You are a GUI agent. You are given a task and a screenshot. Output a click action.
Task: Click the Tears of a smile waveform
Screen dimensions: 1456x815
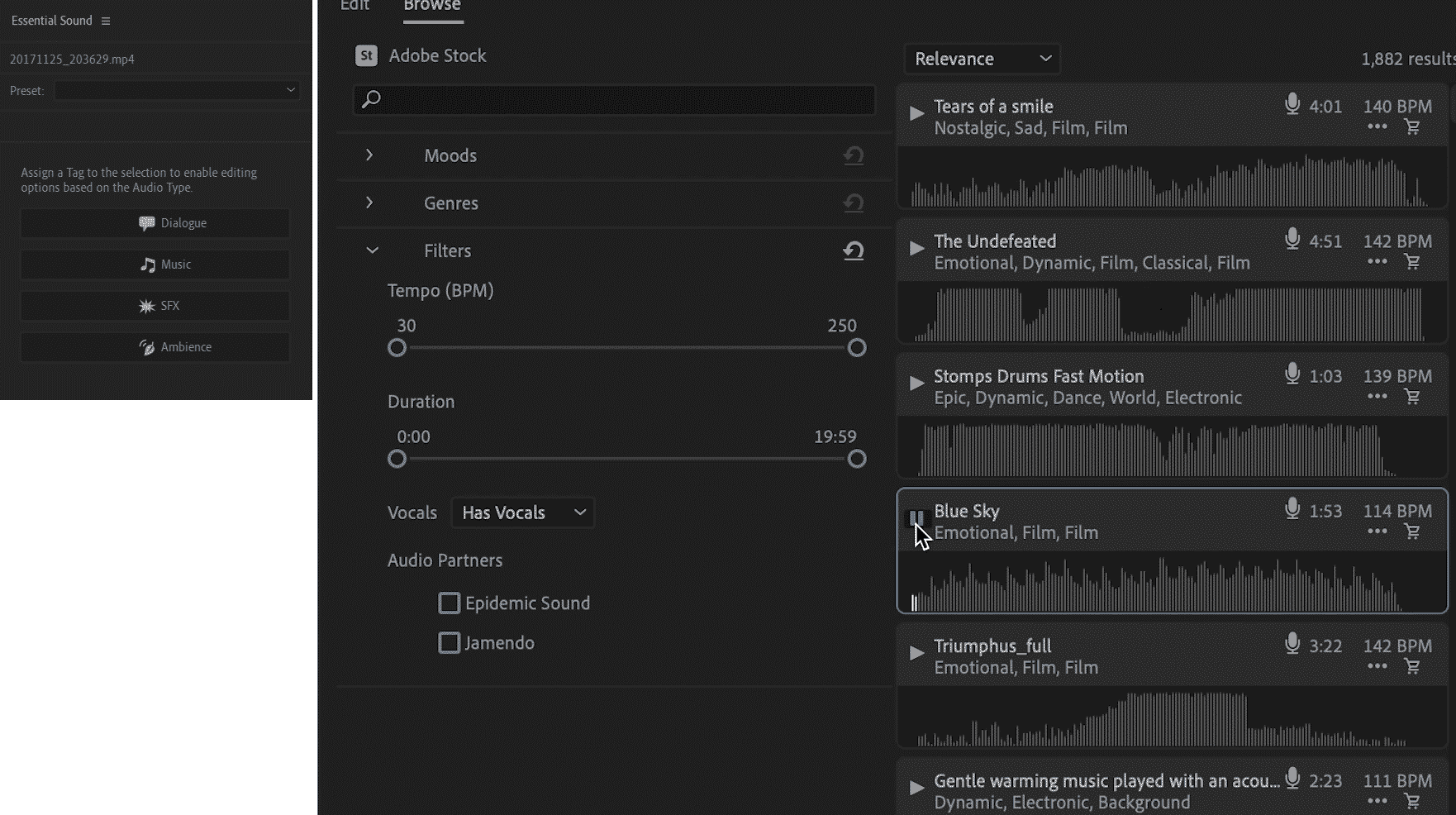tap(1172, 179)
